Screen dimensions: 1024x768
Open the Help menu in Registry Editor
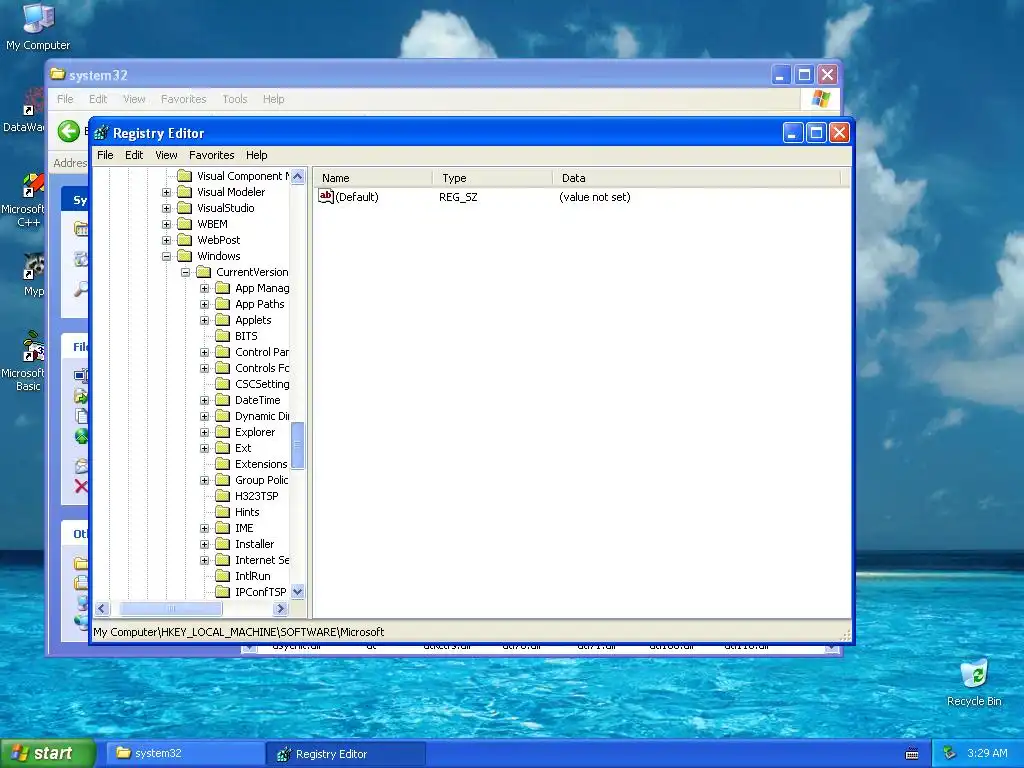(257, 155)
